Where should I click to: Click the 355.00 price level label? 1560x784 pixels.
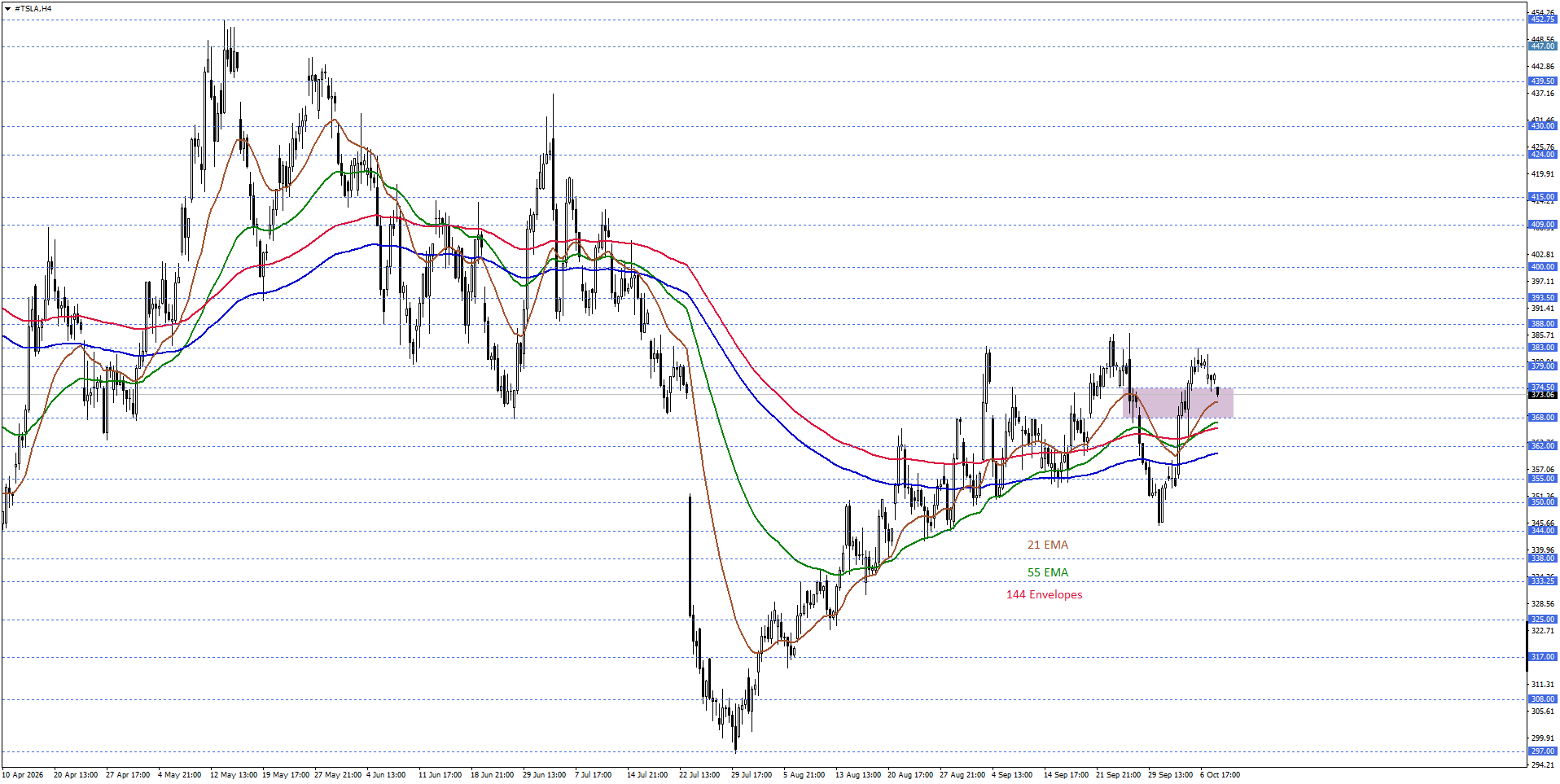coord(1543,479)
